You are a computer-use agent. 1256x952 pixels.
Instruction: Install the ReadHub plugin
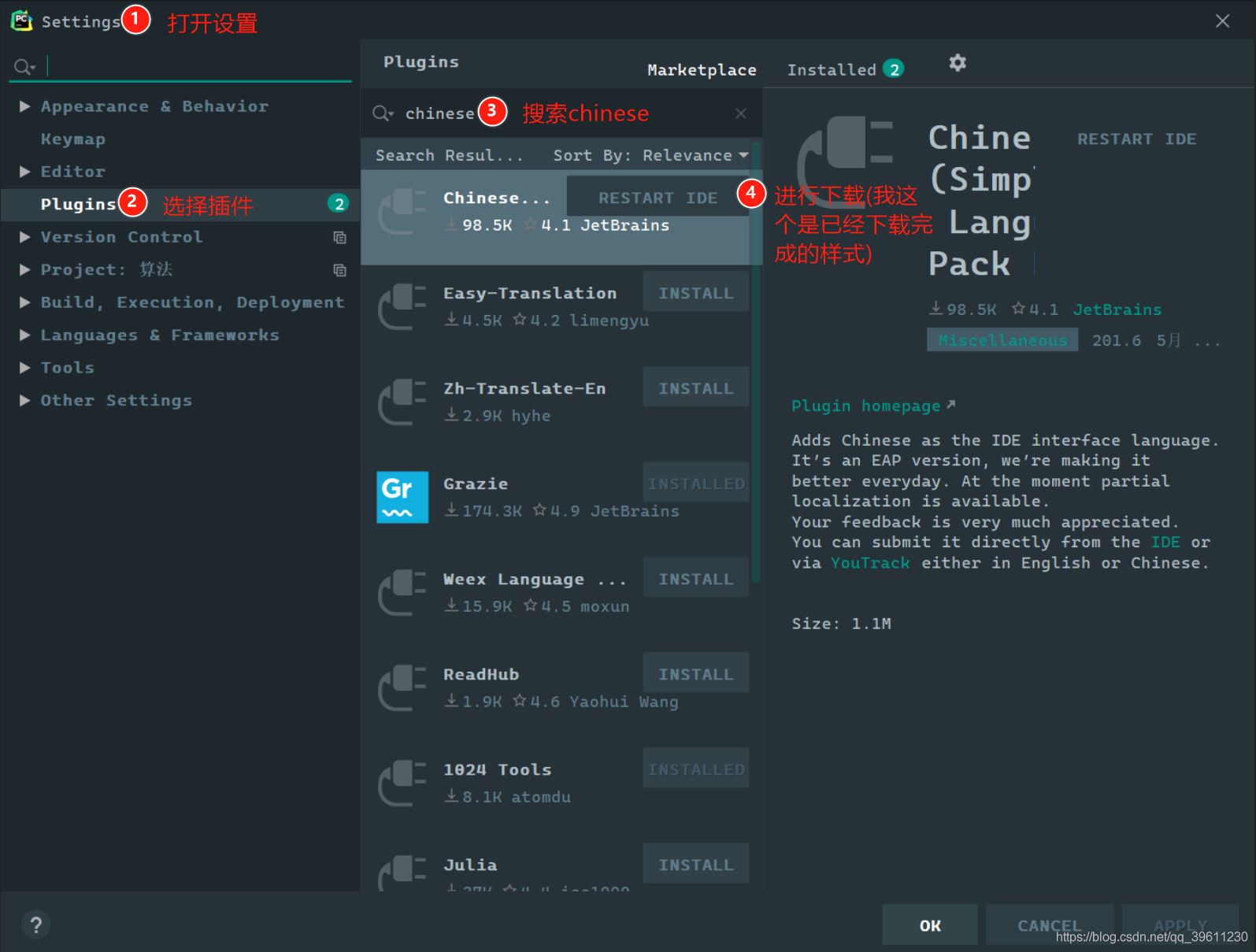click(695, 674)
